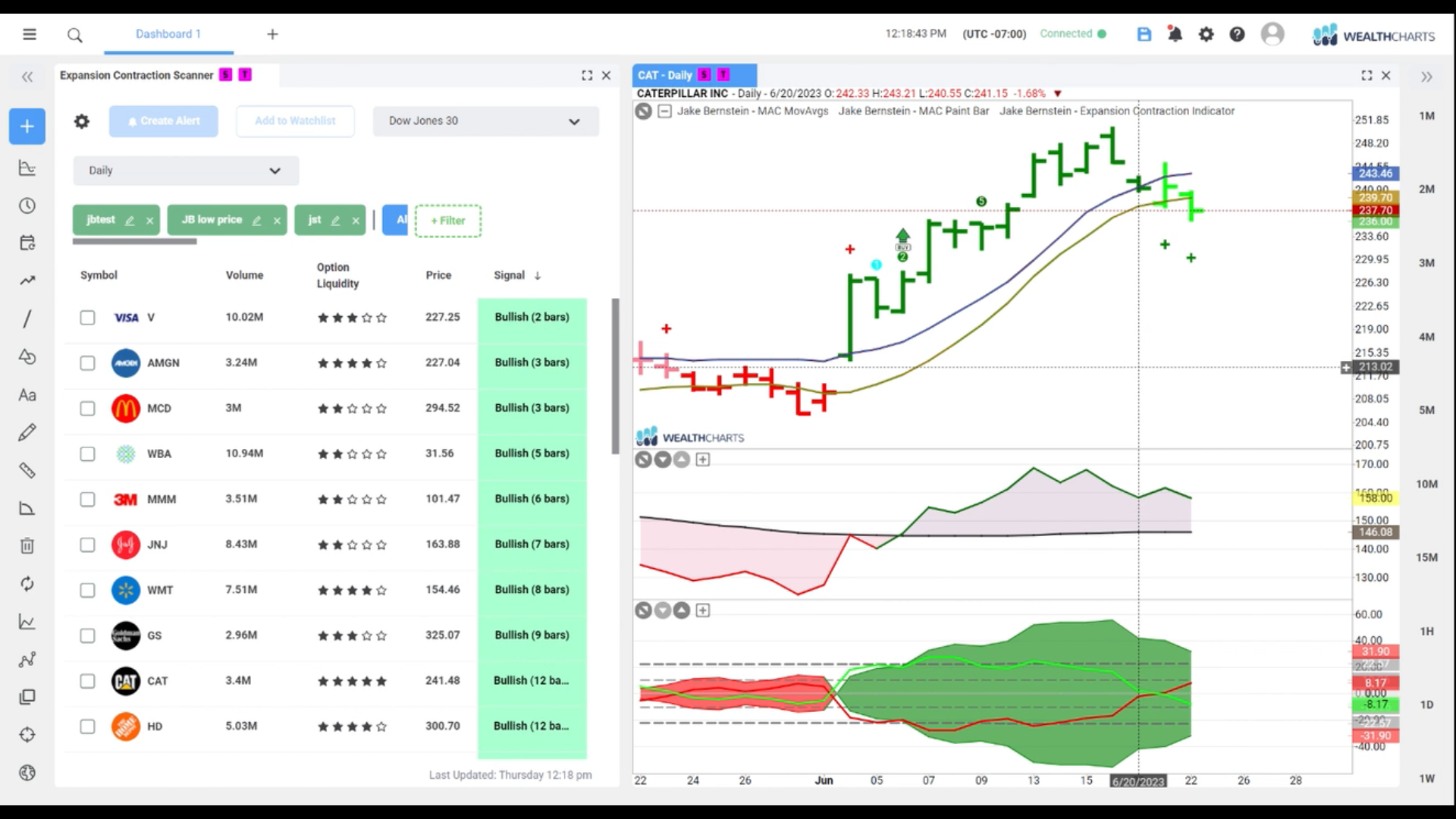The image size is (1456, 819).
Task: Select the 1D timeframe
Action: click(x=1426, y=704)
